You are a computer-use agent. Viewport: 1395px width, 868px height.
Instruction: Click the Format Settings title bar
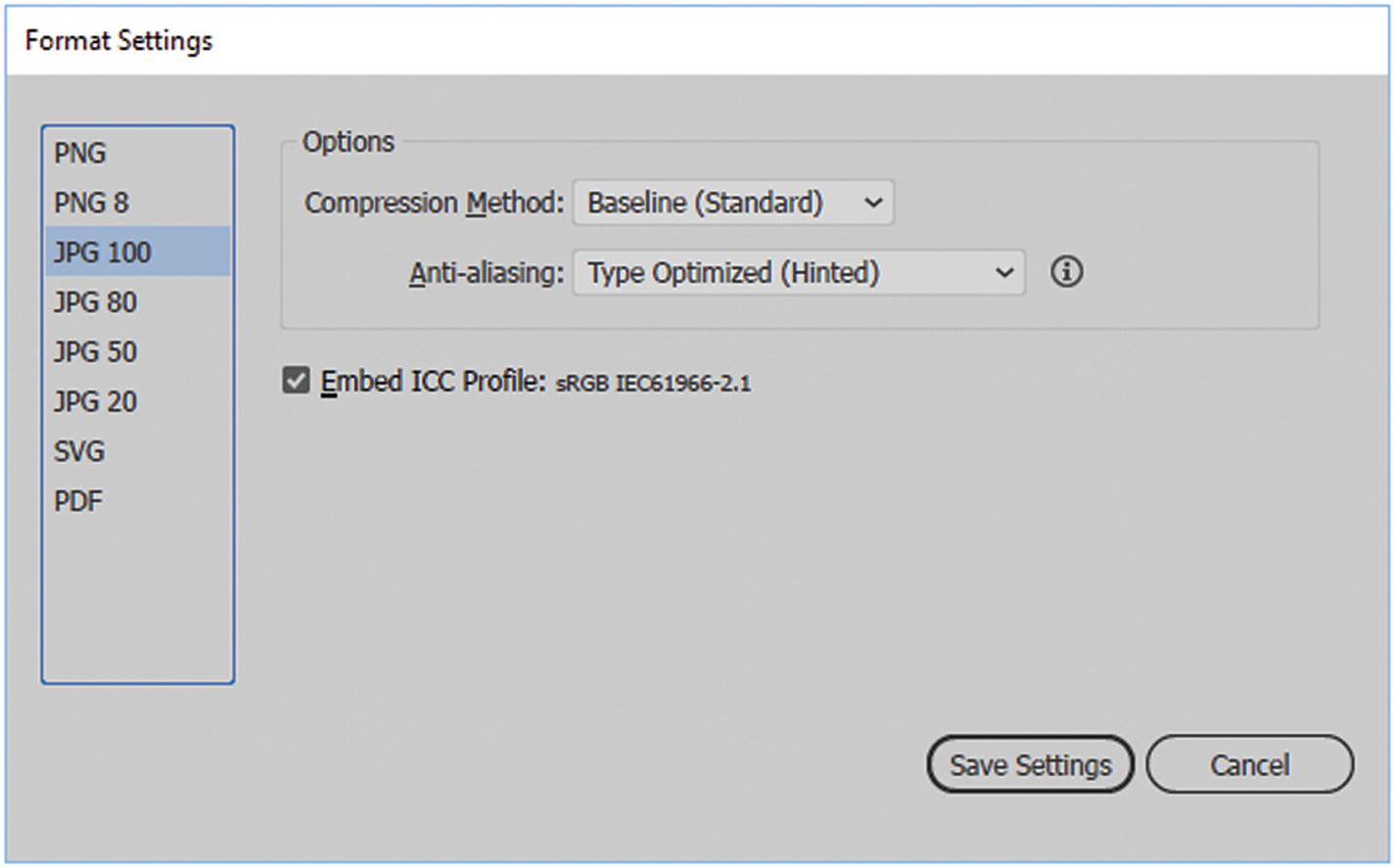pos(685,41)
